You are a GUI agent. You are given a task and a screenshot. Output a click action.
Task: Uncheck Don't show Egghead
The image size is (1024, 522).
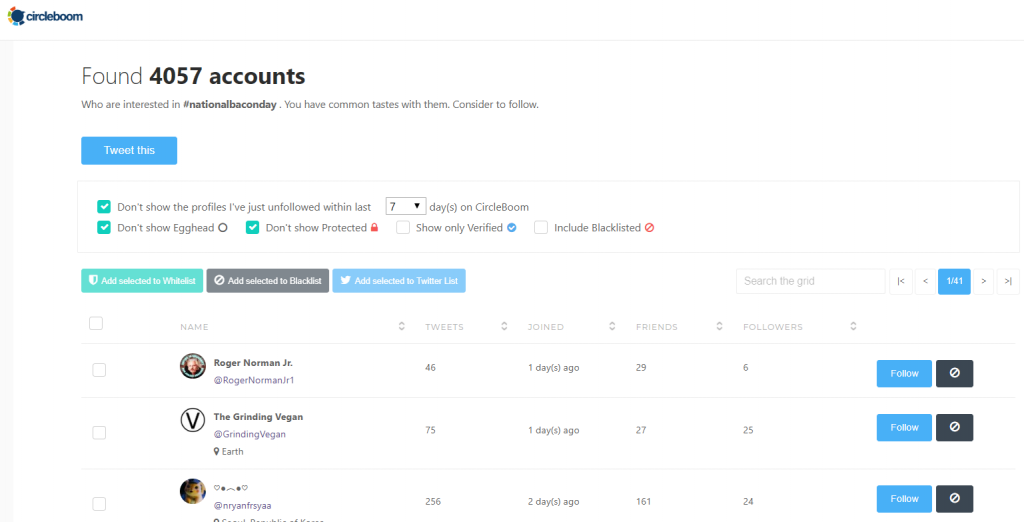click(104, 227)
